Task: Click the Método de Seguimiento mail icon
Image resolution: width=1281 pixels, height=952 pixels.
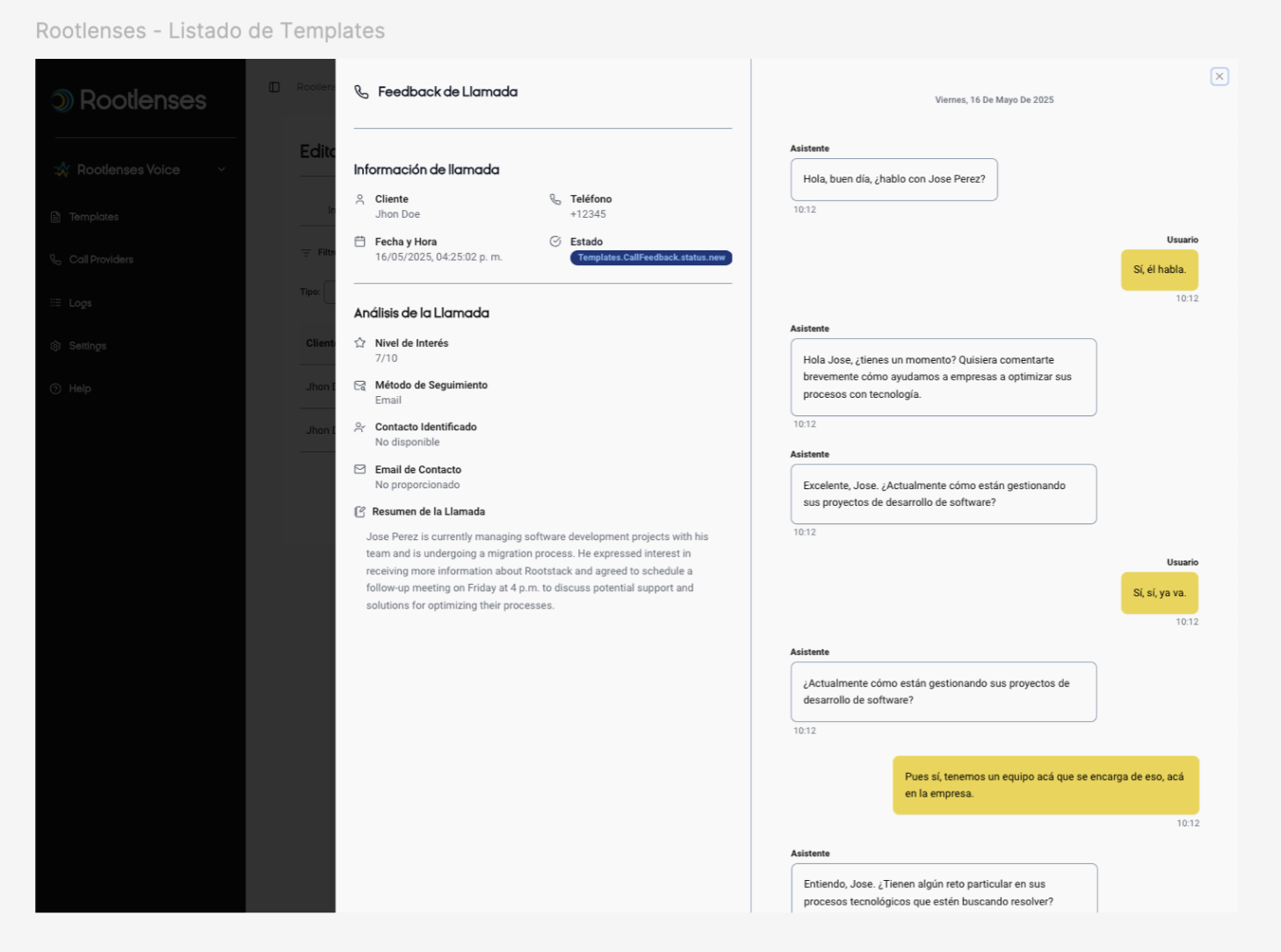Action: 359,386
